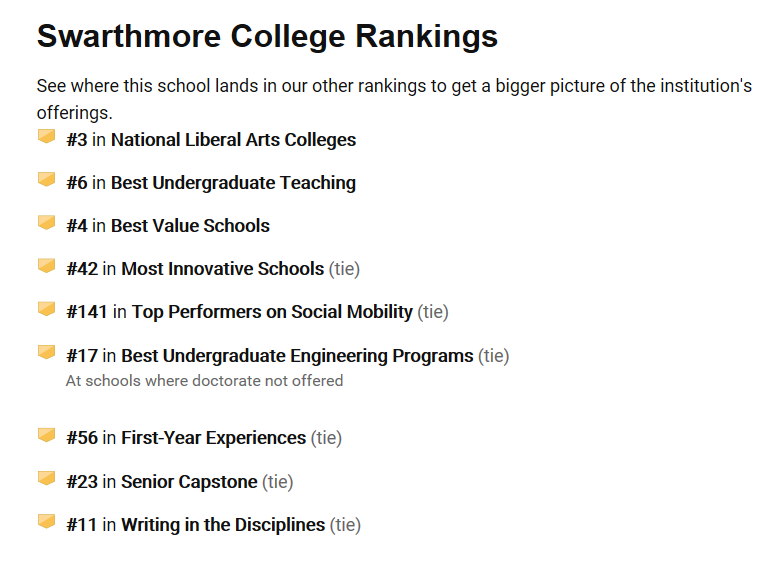Open Writing in the Disciplines ranking

click(223, 525)
